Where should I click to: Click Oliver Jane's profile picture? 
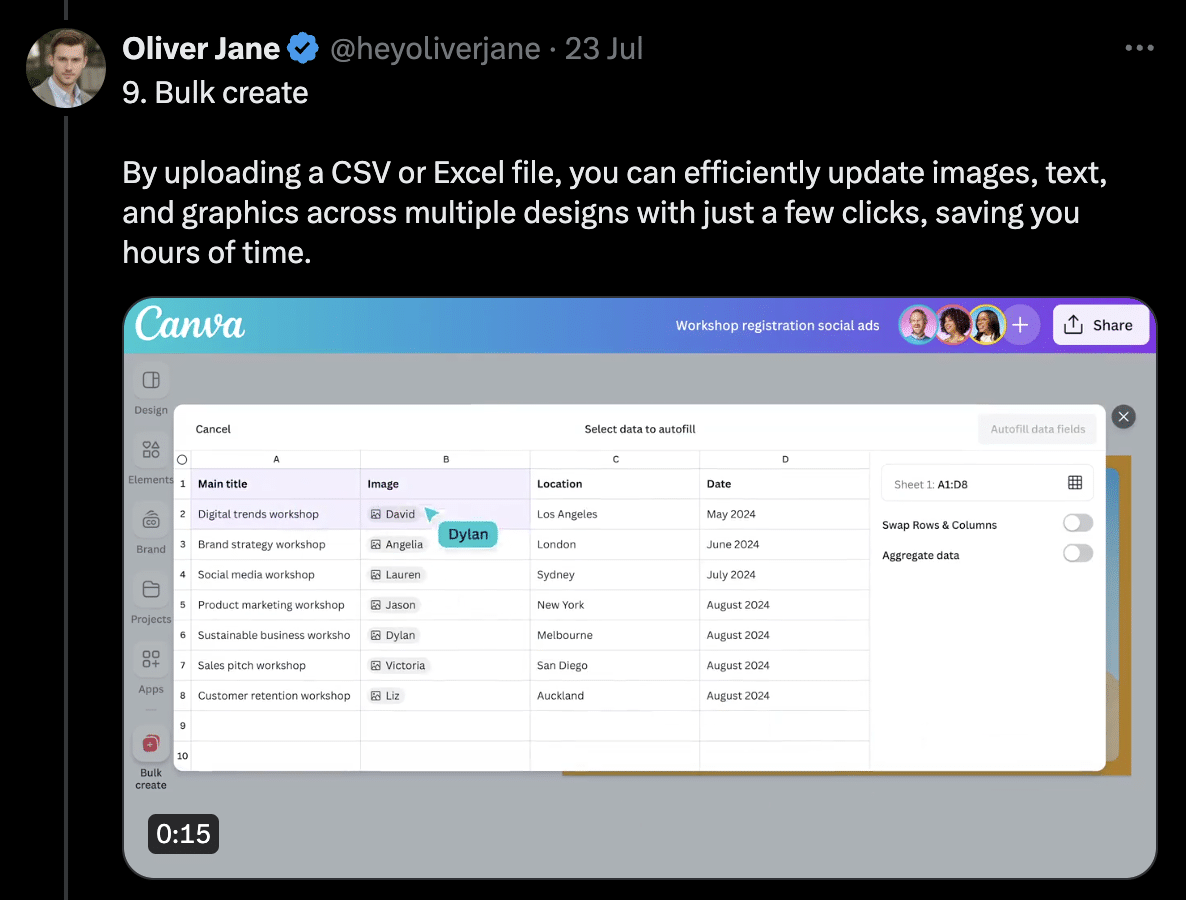tap(66, 68)
